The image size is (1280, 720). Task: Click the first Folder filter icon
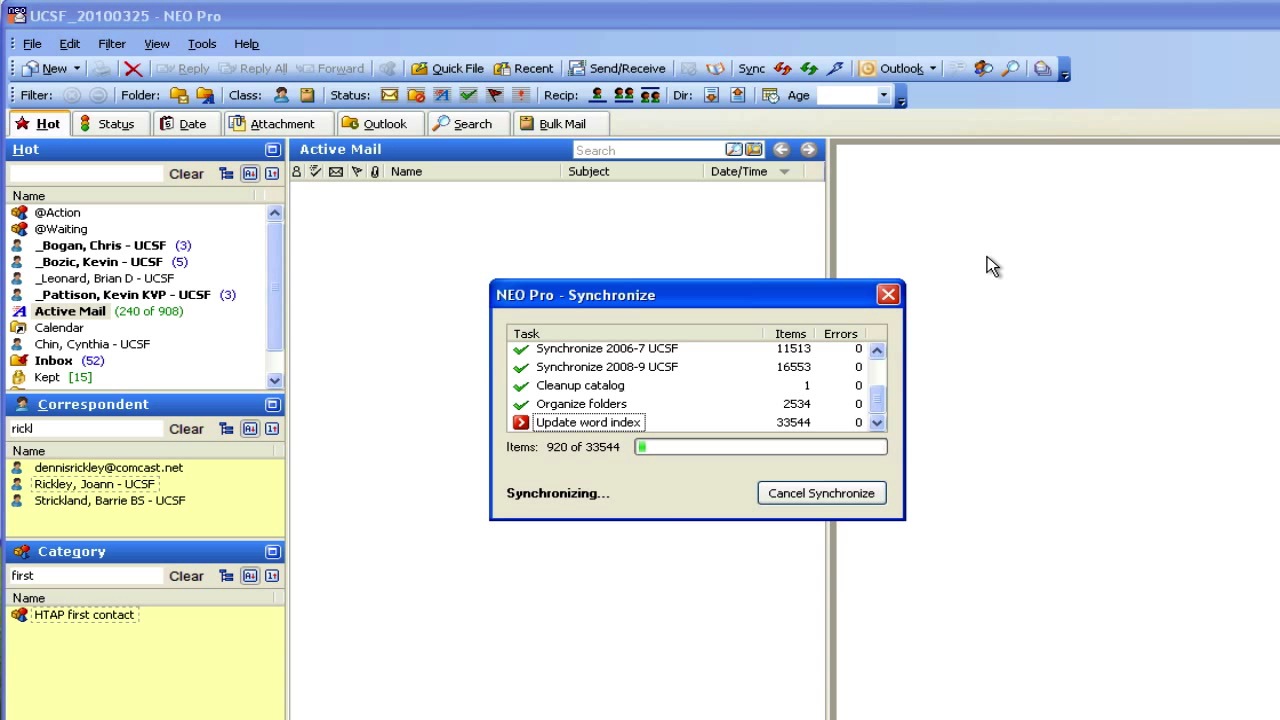[x=179, y=95]
